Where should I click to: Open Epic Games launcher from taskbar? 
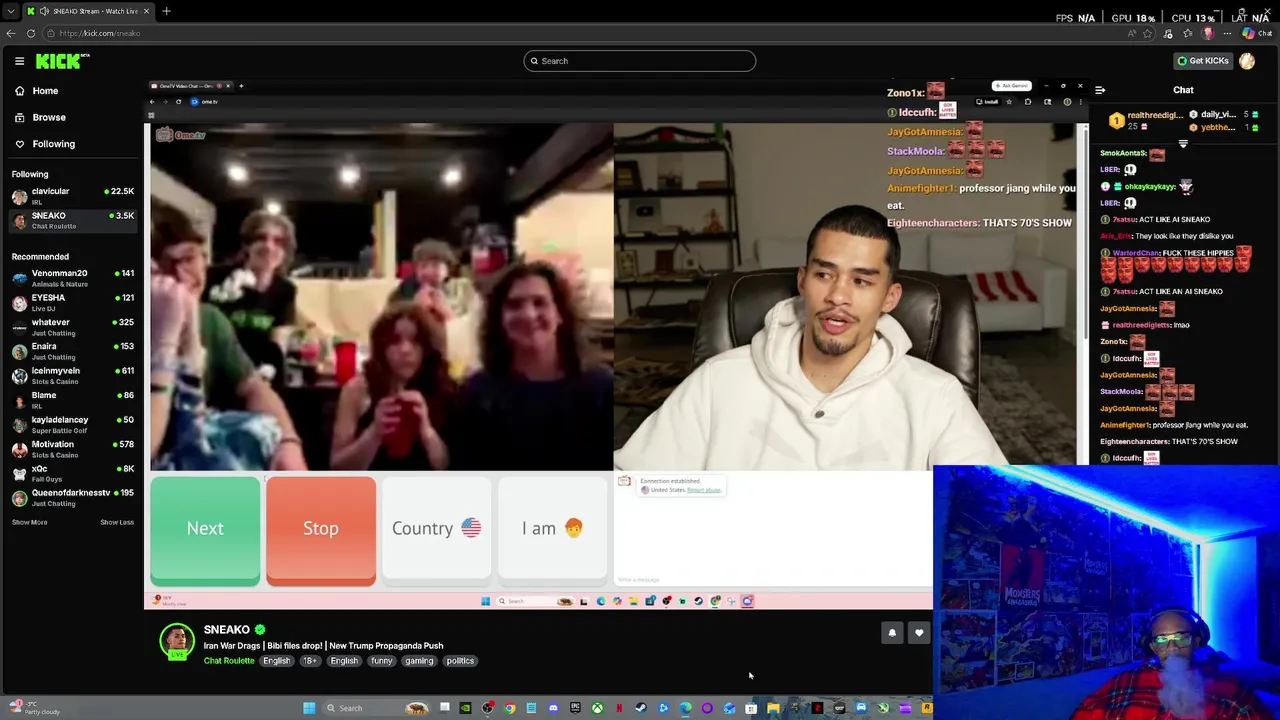575,708
